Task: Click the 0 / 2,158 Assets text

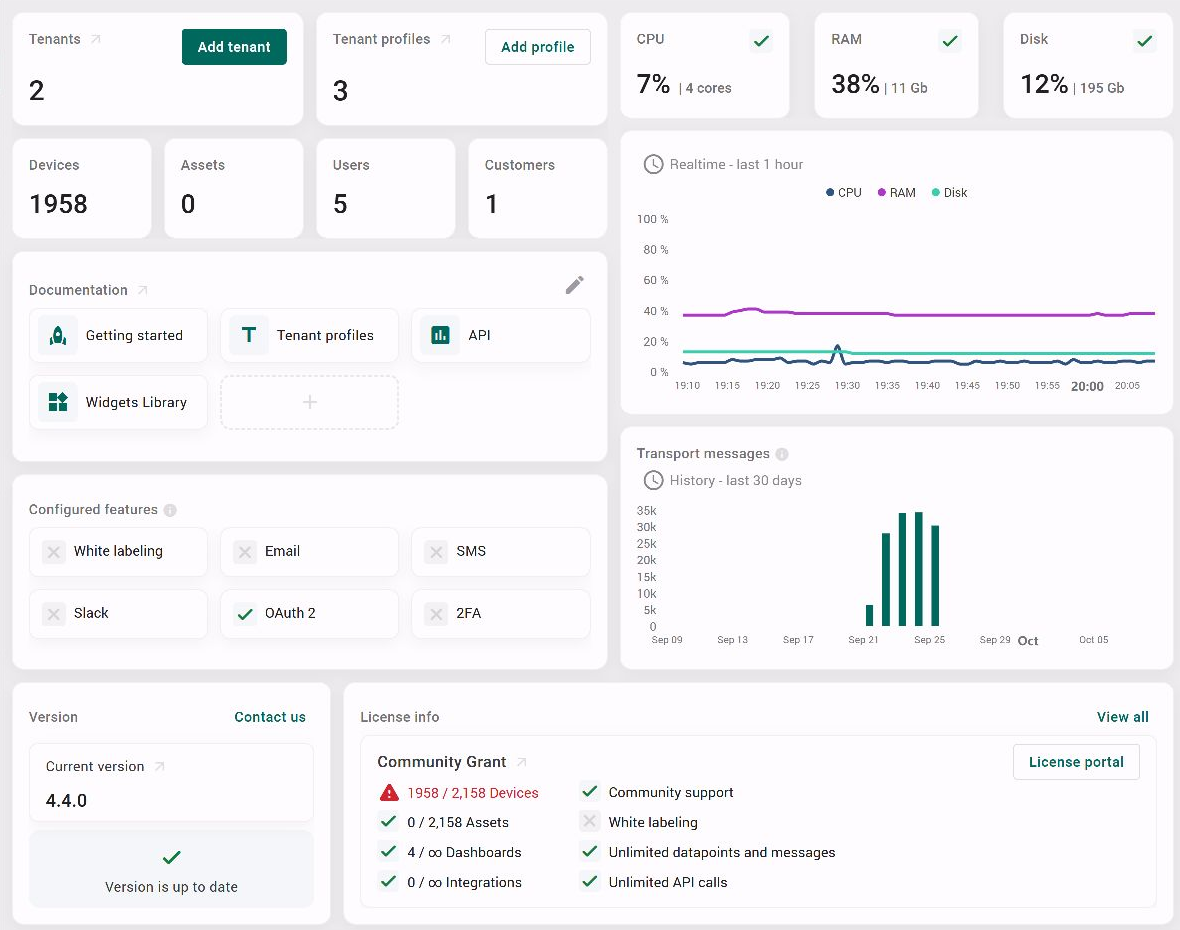Action: coord(458,822)
